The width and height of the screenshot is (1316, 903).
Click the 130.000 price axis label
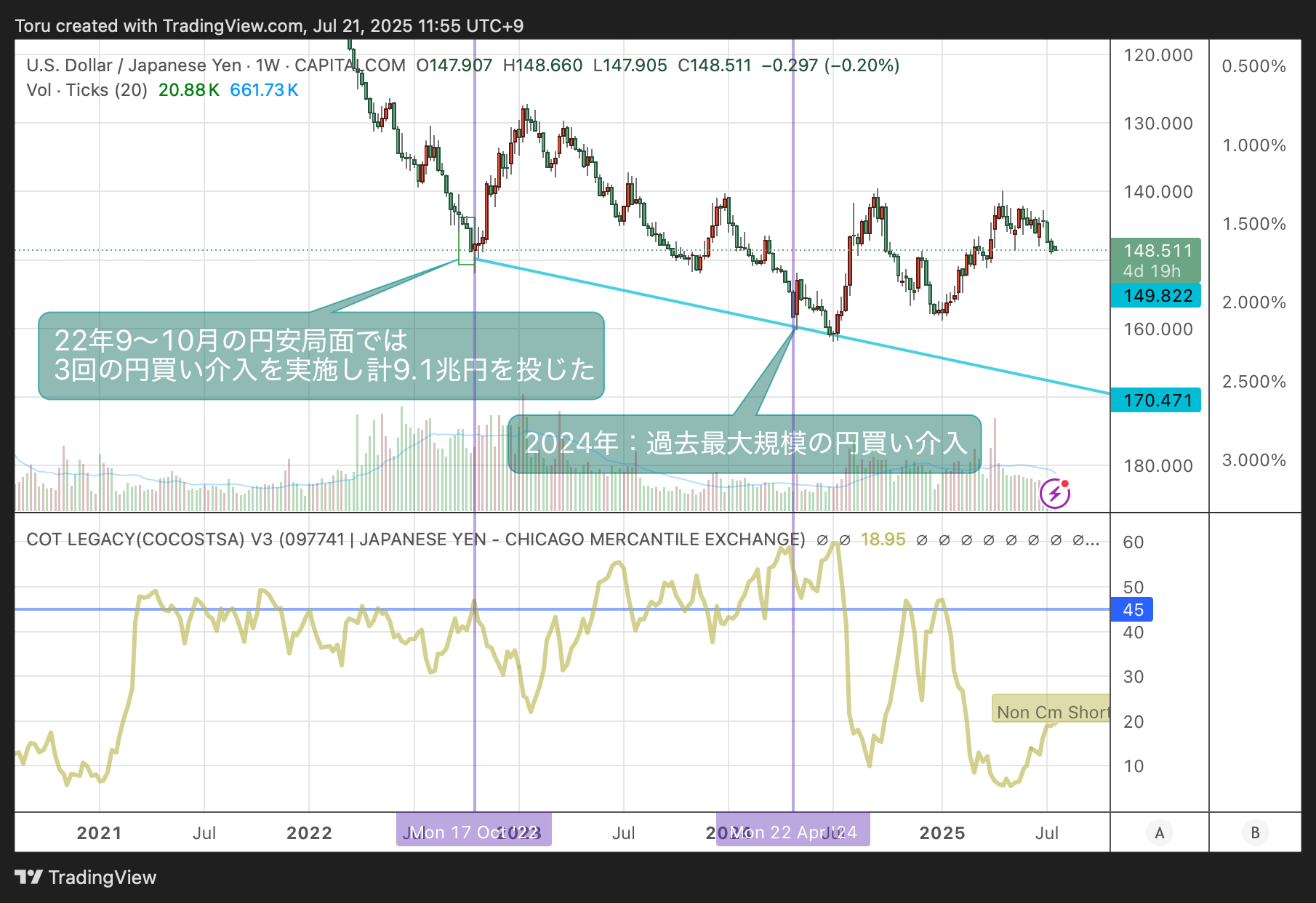pyautogui.click(x=1158, y=124)
